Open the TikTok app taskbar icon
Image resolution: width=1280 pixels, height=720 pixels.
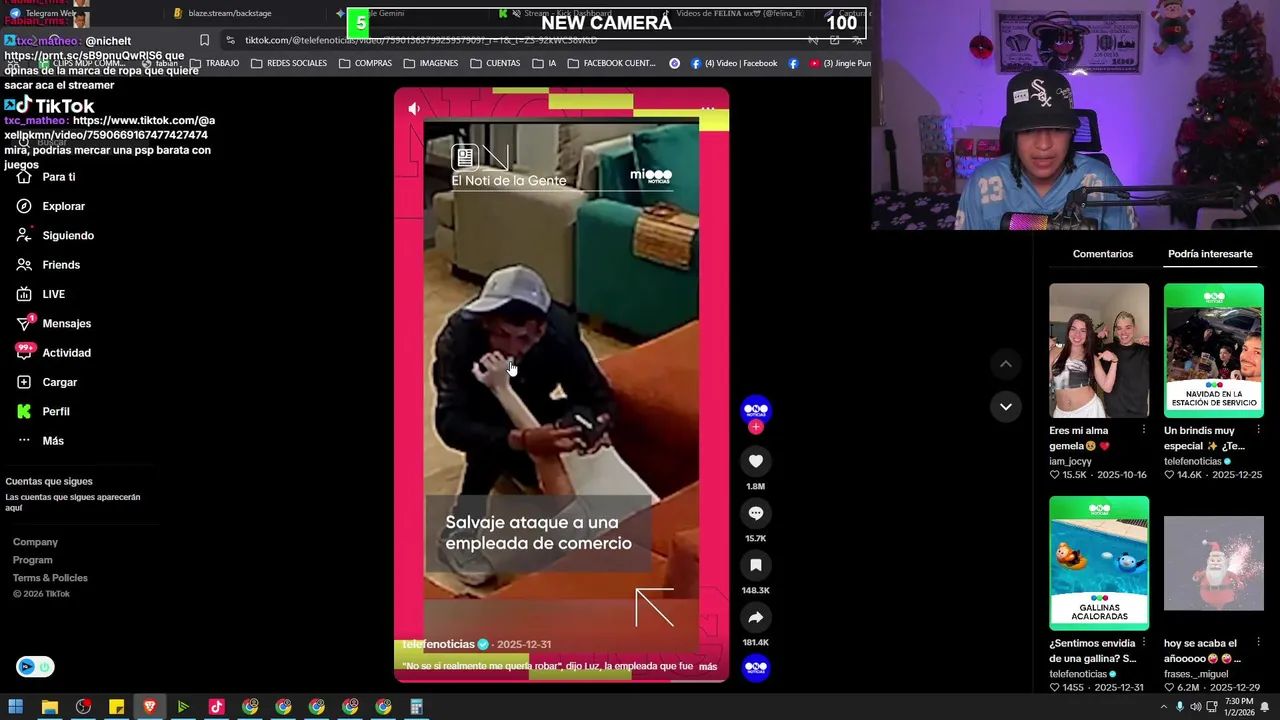(216, 707)
